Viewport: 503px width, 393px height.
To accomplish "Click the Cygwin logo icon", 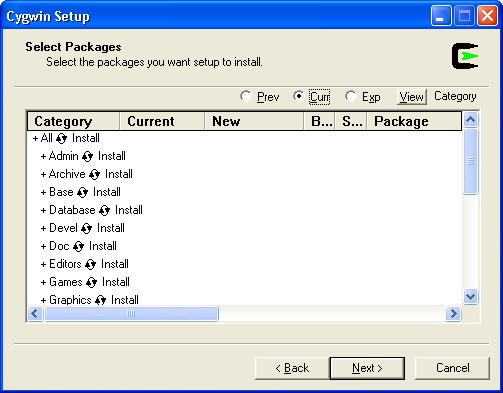I will coord(465,56).
